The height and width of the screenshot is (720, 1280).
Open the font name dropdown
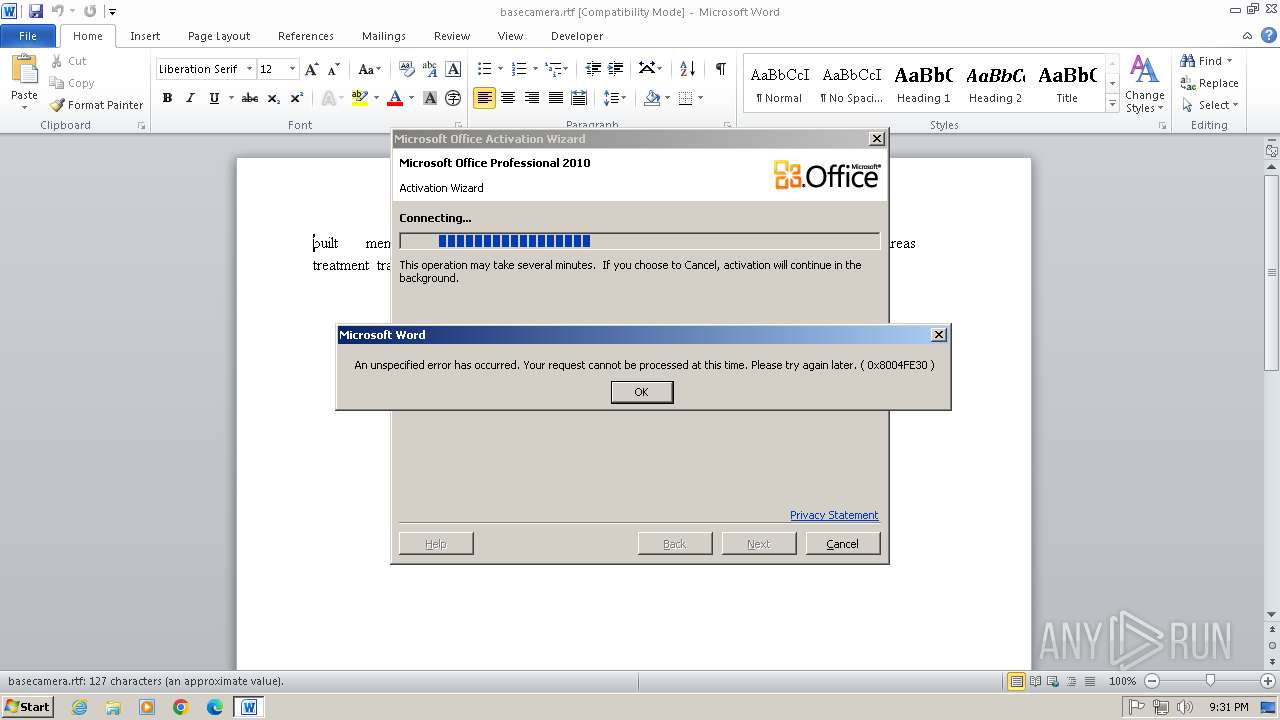(x=249, y=69)
